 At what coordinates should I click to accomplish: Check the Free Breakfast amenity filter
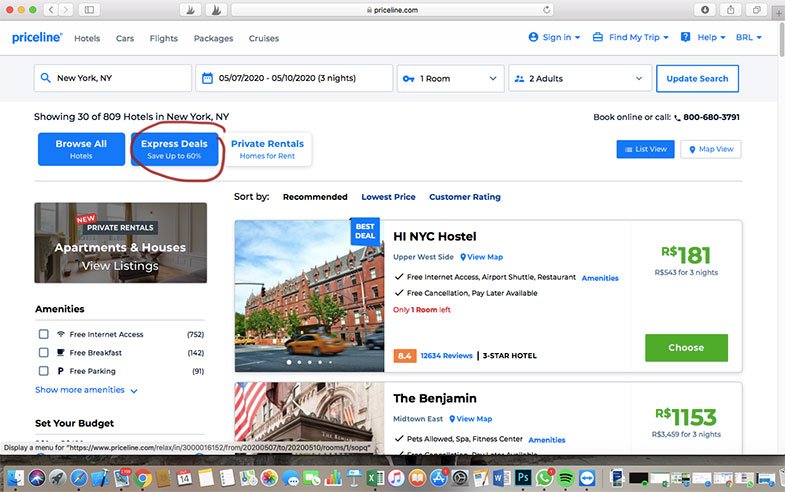pos(44,352)
